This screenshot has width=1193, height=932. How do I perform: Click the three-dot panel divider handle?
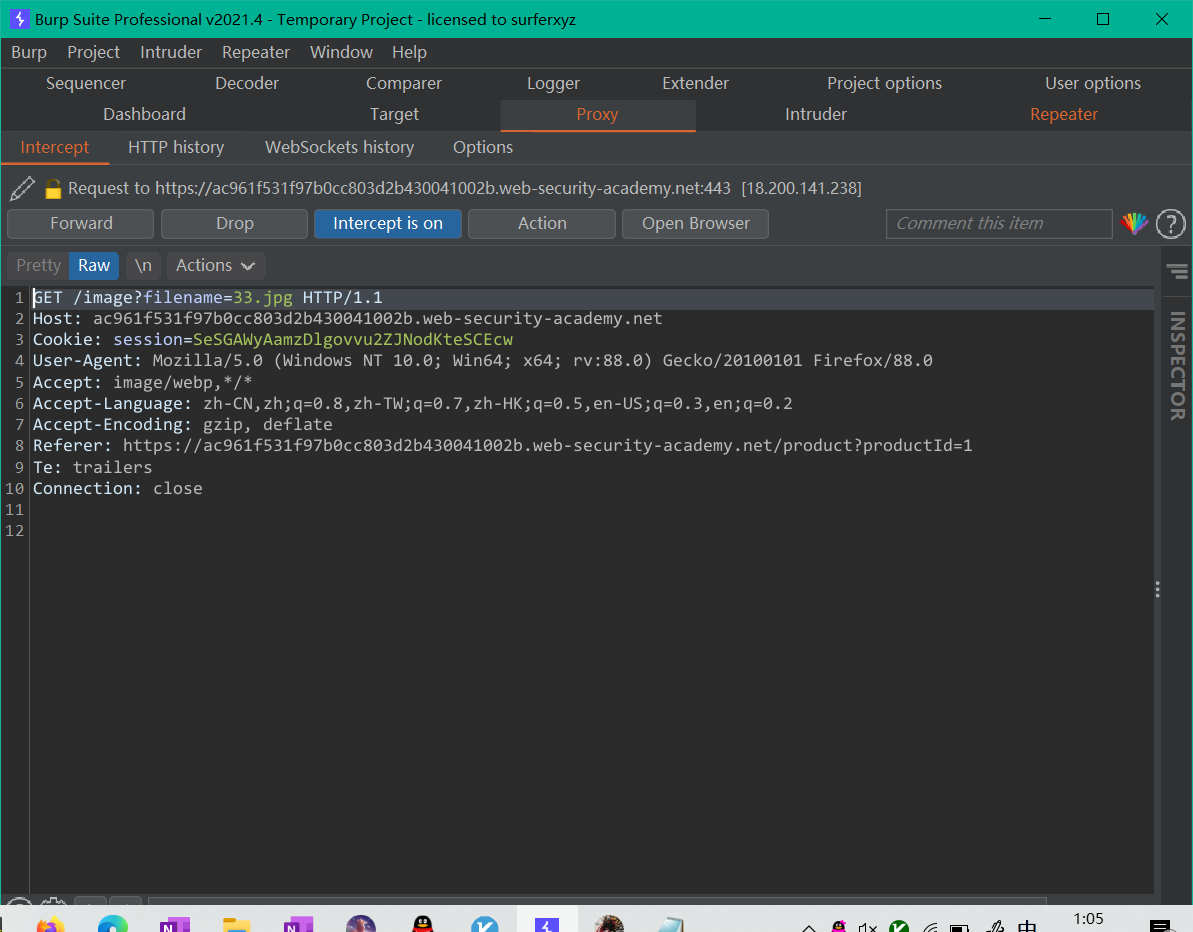click(x=1157, y=589)
